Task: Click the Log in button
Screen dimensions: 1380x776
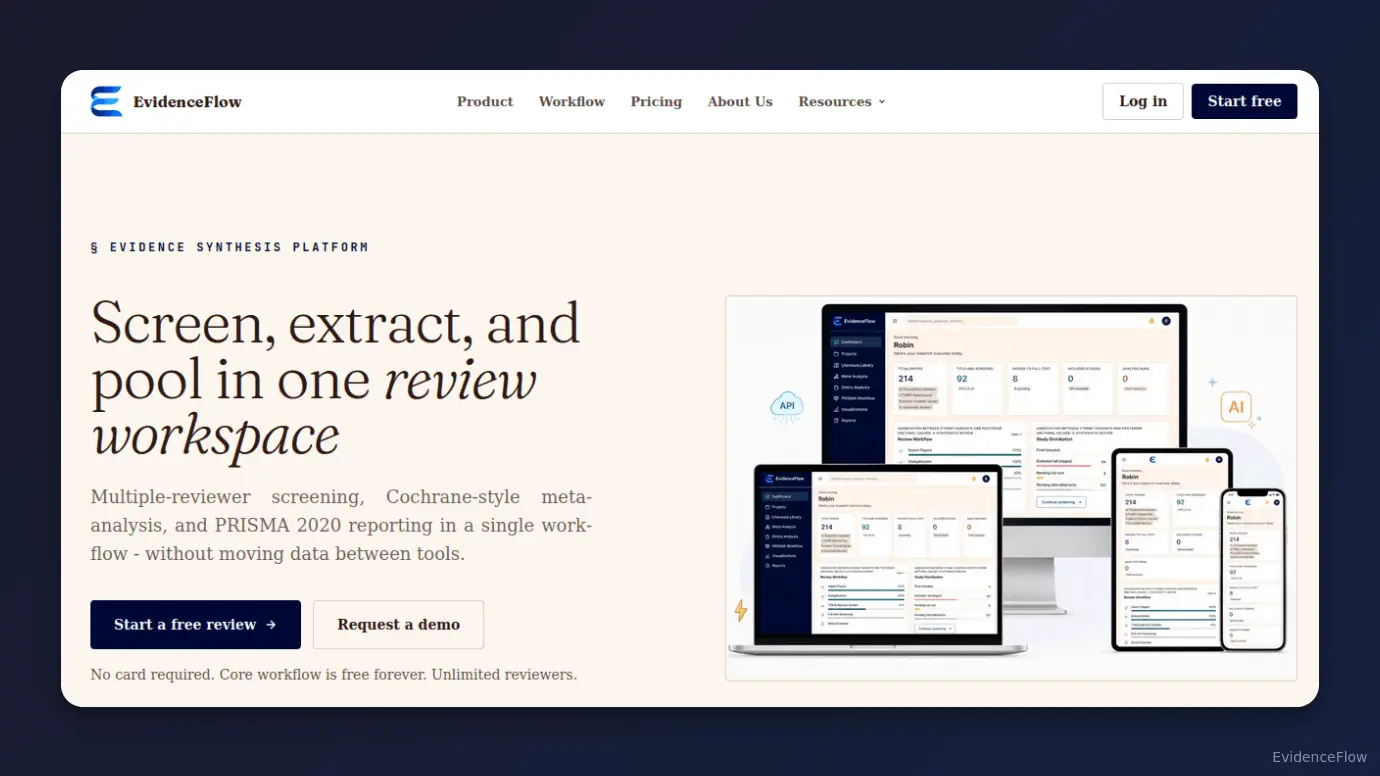Action: coord(1143,101)
